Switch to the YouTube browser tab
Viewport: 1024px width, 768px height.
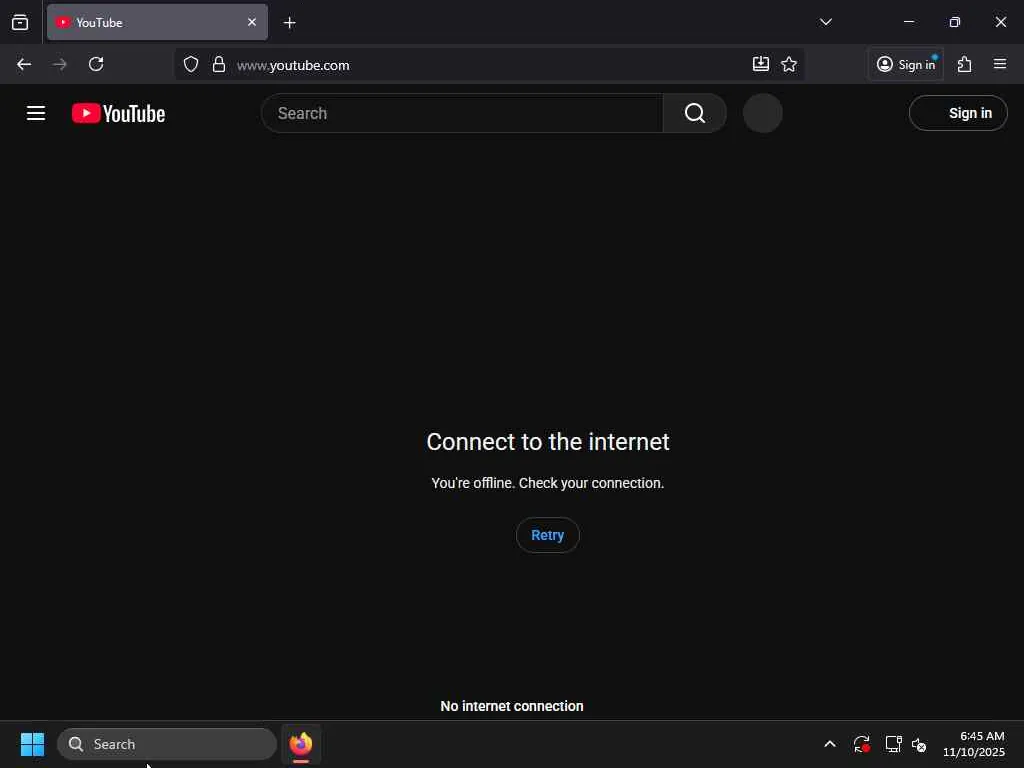click(x=157, y=22)
